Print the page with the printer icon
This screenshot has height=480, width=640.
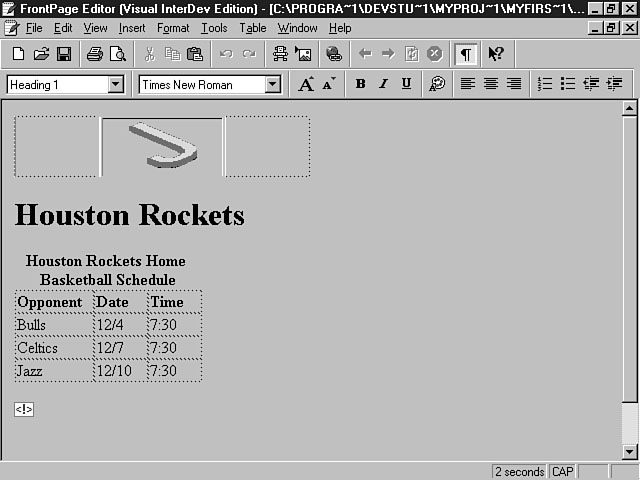tap(95, 54)
